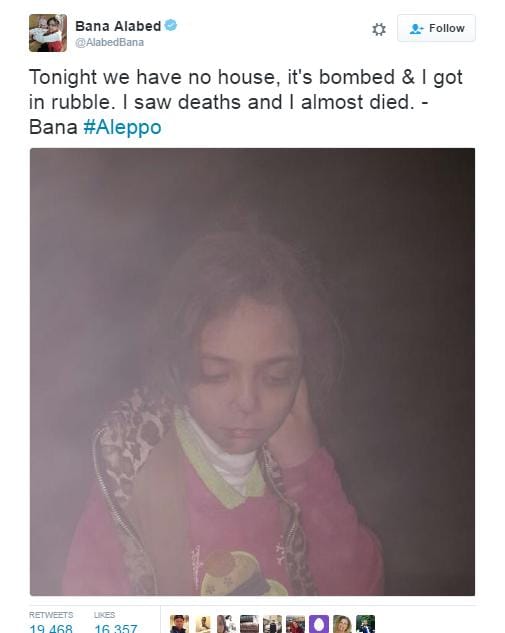The width and height of the screenshot is (505, 633).
Task: Enlarge the photo of the girl in the tweet
Action: (x=252, y=372)
